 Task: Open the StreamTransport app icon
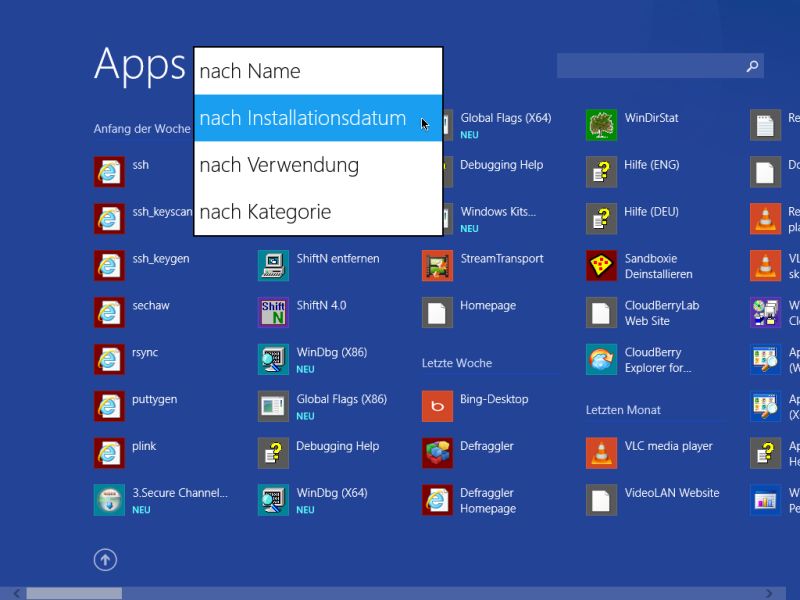tap(437, 265)
